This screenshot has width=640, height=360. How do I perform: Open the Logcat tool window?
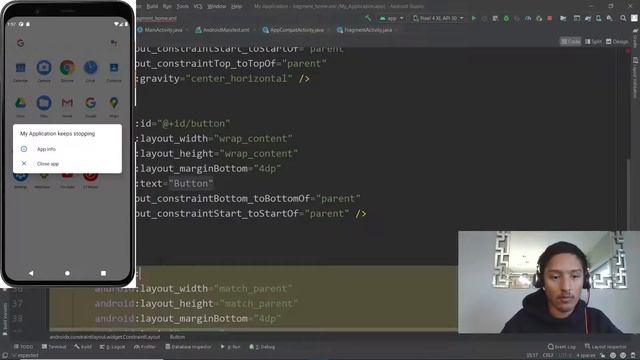click(113, 347)
